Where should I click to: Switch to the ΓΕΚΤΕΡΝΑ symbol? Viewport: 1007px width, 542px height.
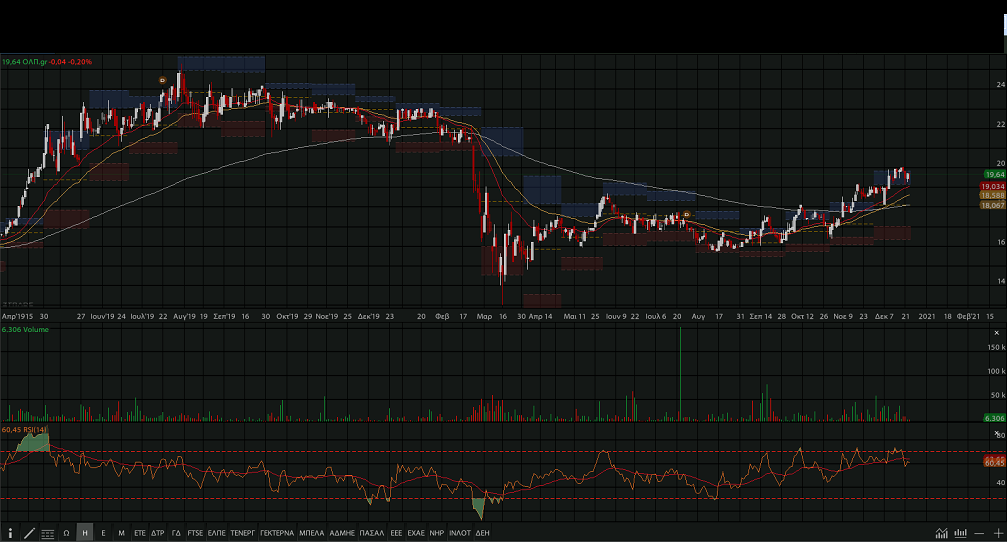(x=277, y=533)
